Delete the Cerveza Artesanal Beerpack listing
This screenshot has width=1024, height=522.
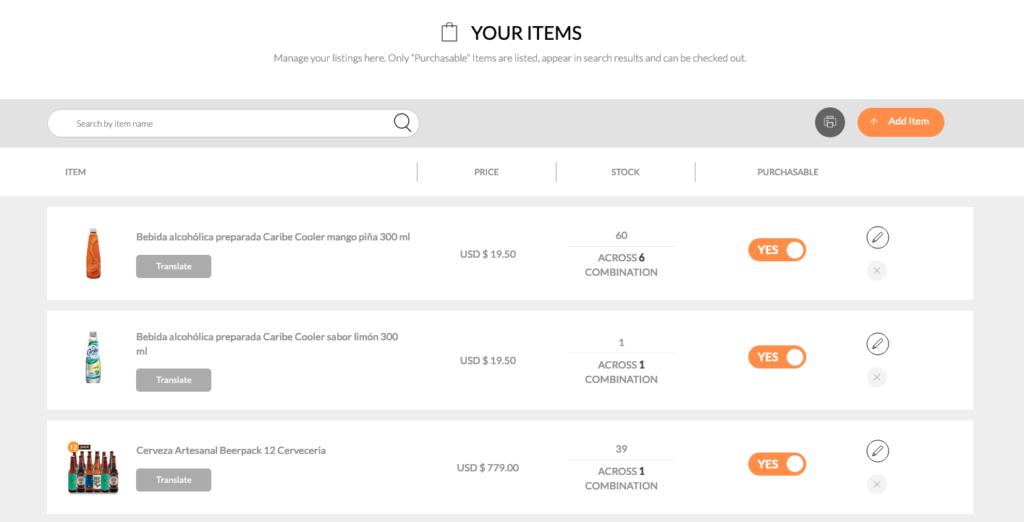877,484
